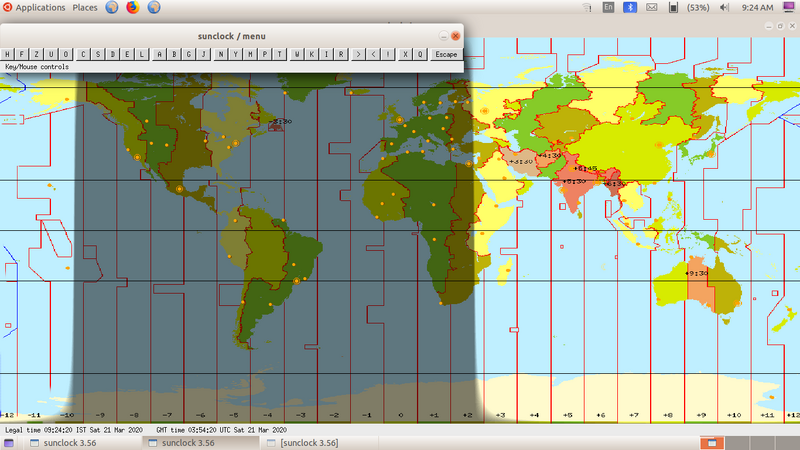Viewport: 800px width, 450px height.
Task: Open the user session icon at panel end
Action: 789,7
